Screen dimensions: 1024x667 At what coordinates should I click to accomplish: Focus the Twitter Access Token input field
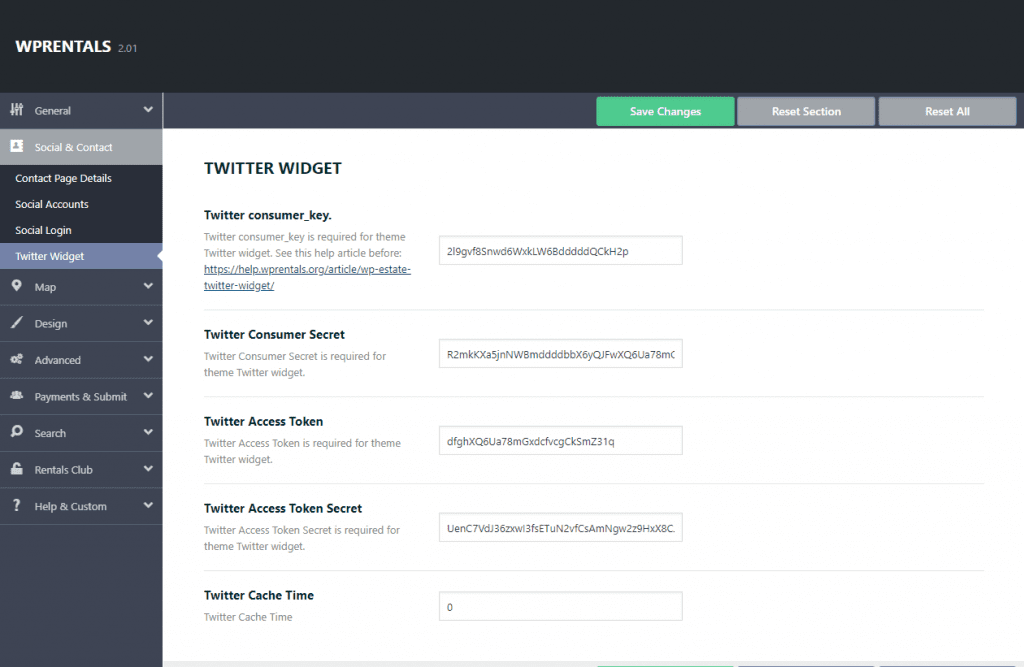click(560, 441)
